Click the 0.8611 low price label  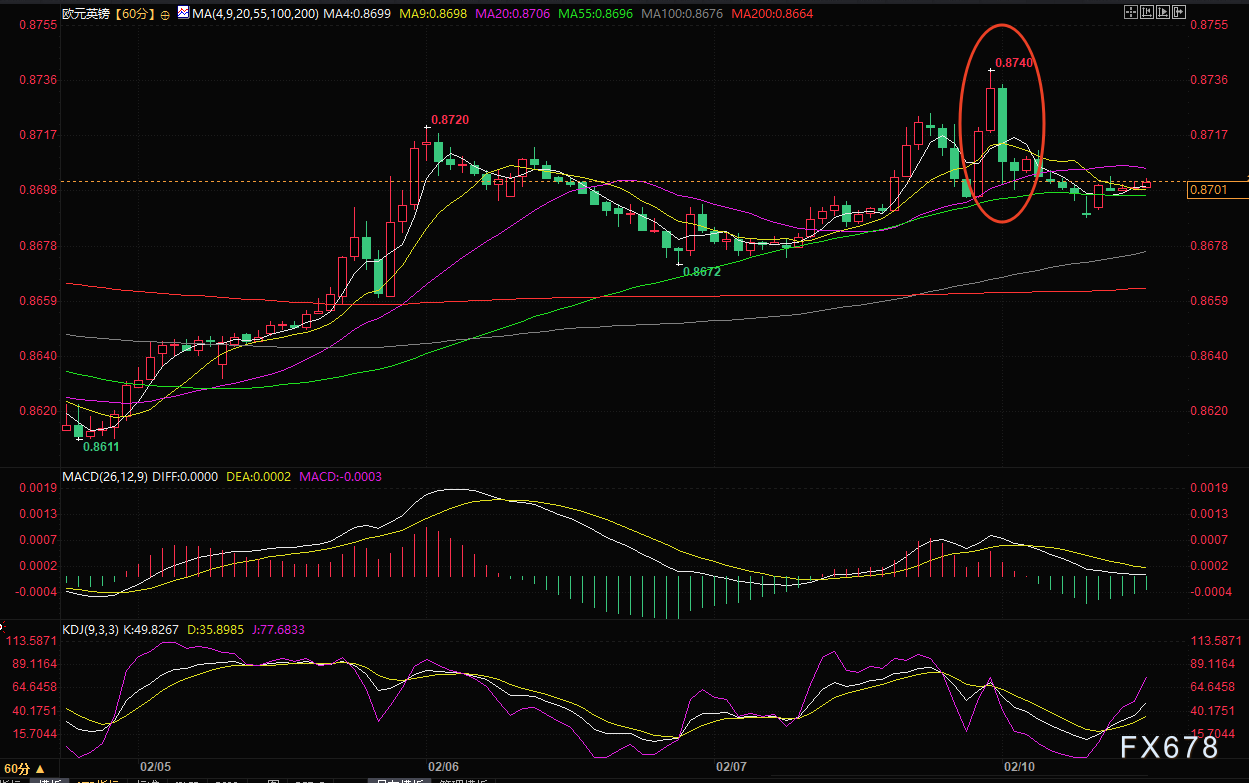click(x=101, y=447)
